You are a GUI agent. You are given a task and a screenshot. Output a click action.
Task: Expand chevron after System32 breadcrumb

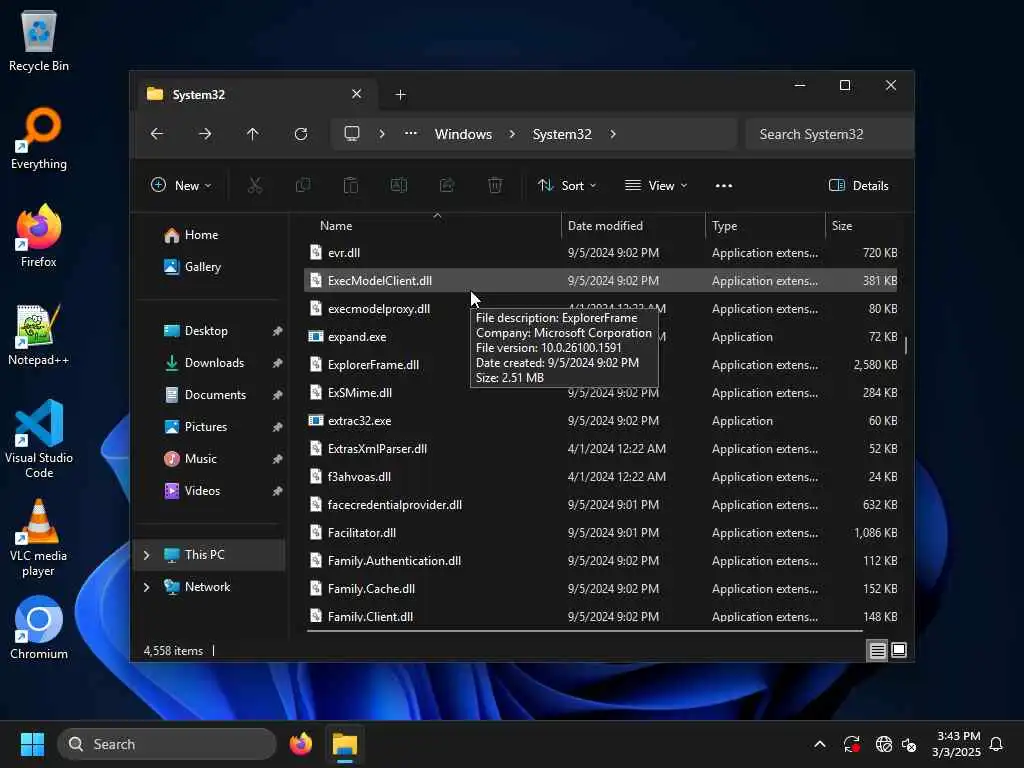(613, 134)
